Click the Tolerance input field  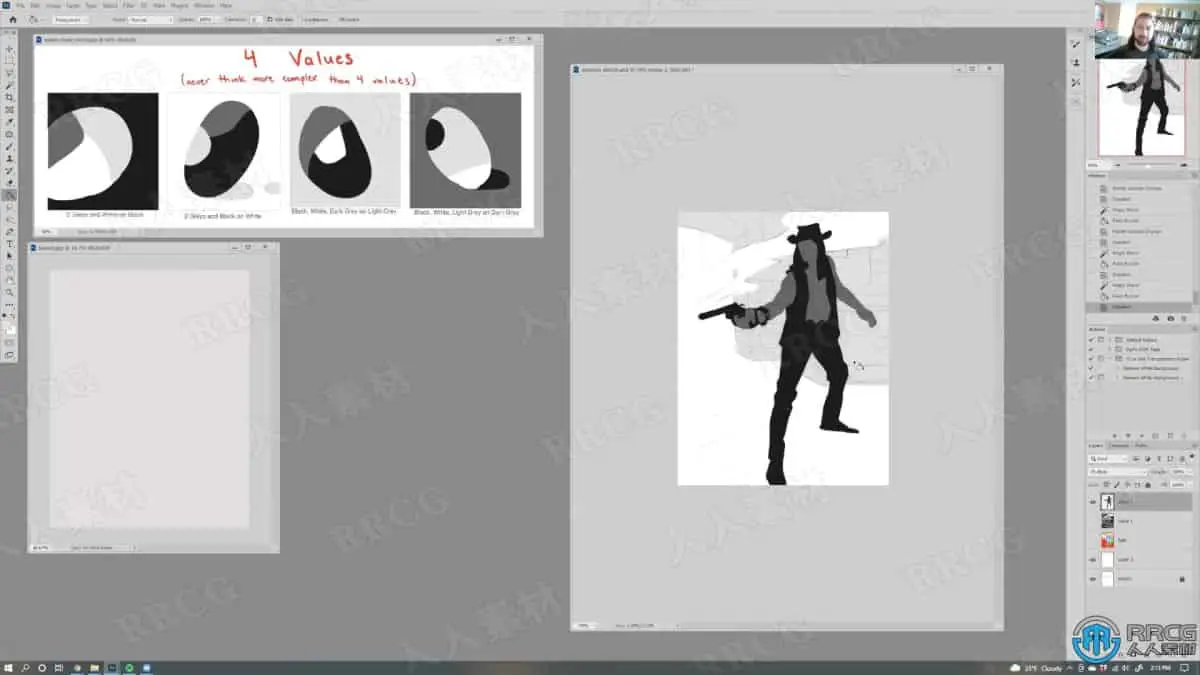tap(256, 19)
